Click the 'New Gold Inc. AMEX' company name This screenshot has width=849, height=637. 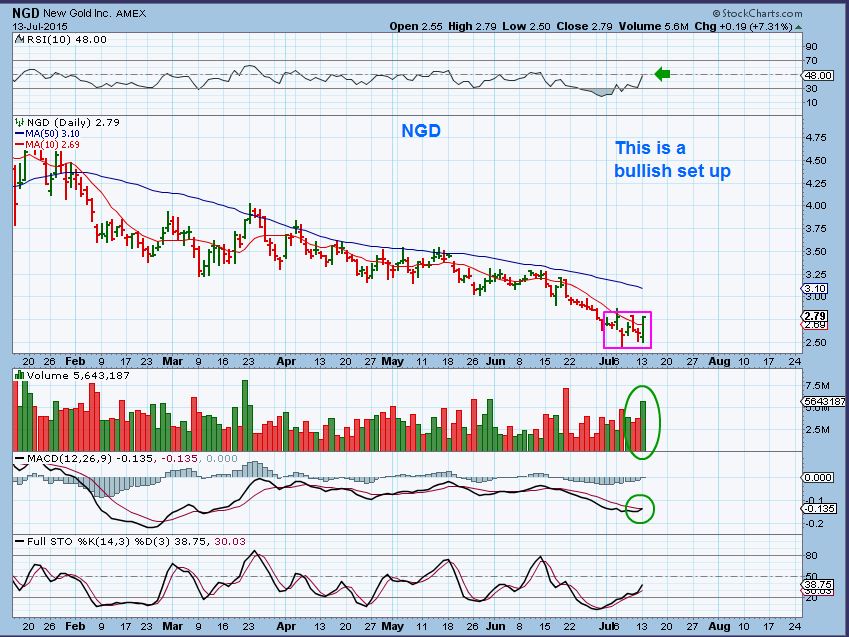click(95, 14)
